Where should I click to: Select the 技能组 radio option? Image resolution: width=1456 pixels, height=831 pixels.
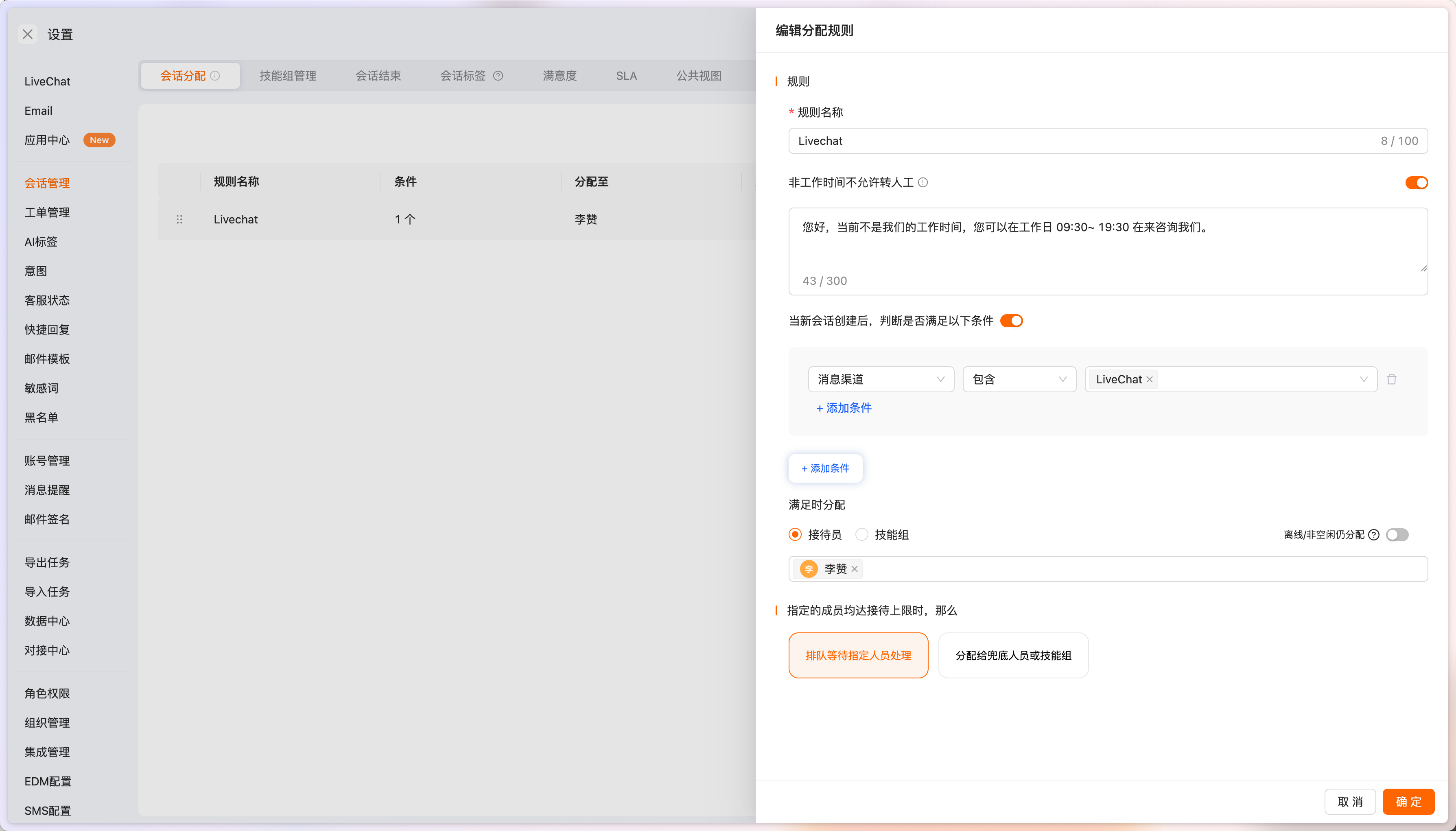tap(862, 534)
